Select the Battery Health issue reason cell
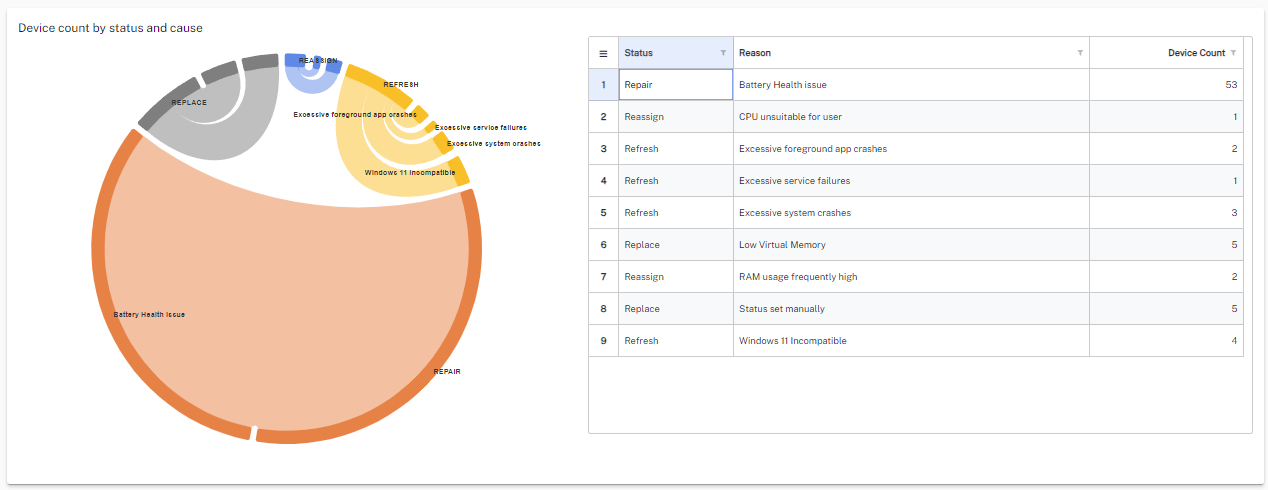The image size is (1268, 490). pos(910,85)
